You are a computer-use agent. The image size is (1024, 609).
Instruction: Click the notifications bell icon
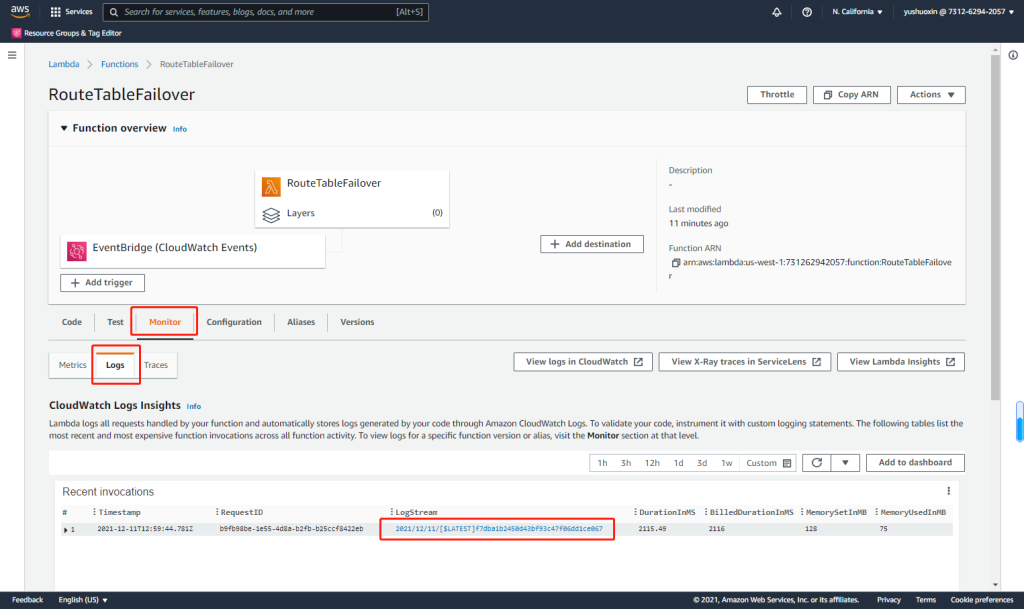(x=777, y=12)
